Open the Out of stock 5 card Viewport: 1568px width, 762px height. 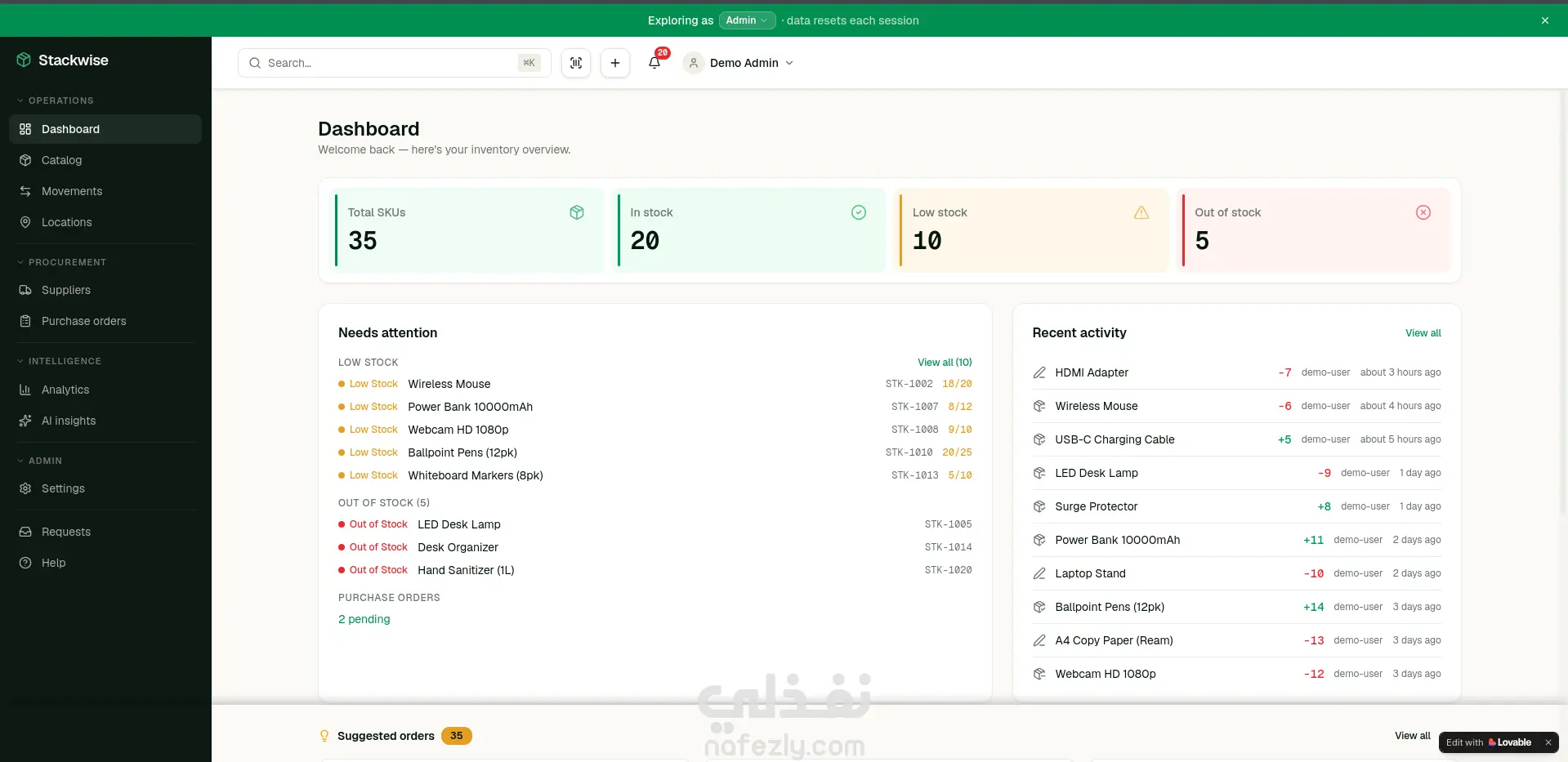point(1313,230)
